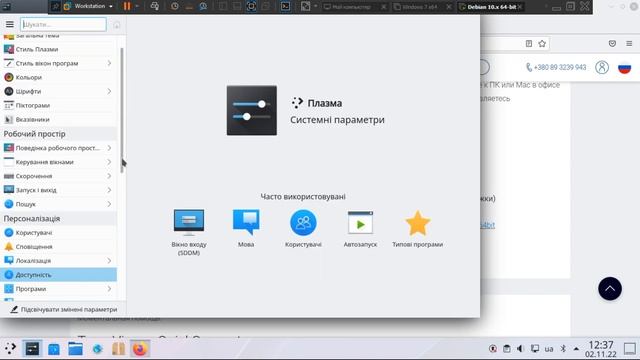Open Скорочення (Shortcuts) settings
This screenshot has height=360, width=640.
coord(58,176)
